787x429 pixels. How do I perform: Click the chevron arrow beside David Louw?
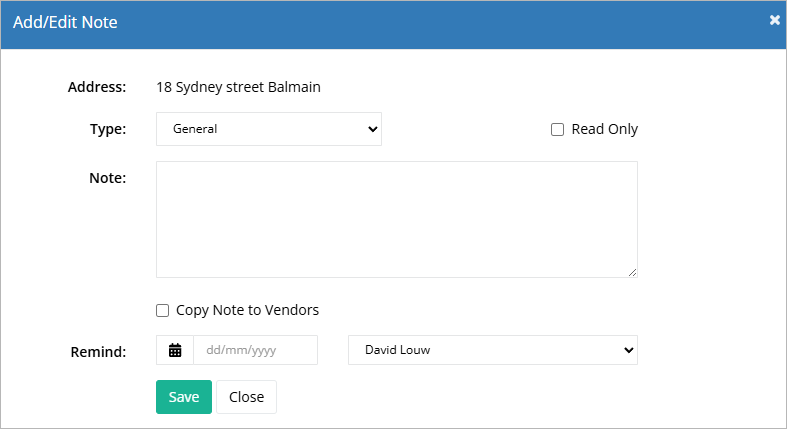tap(628, 350)
